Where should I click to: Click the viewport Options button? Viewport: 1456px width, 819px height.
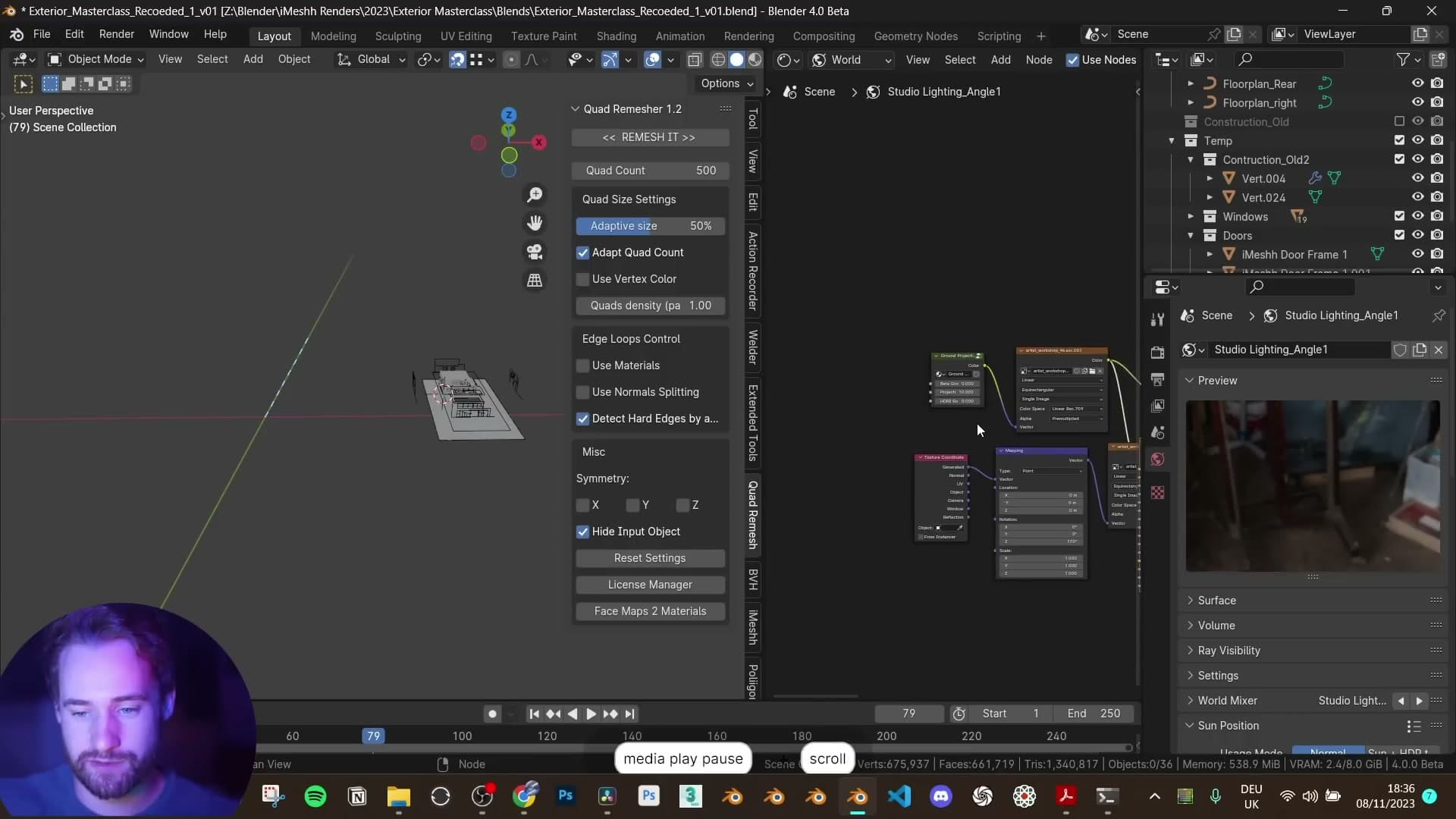(x=726, y=83)
